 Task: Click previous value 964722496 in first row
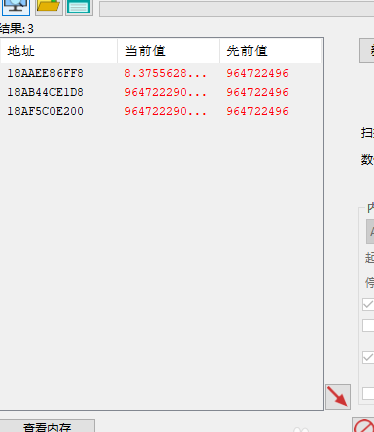[x=257, y=73]
